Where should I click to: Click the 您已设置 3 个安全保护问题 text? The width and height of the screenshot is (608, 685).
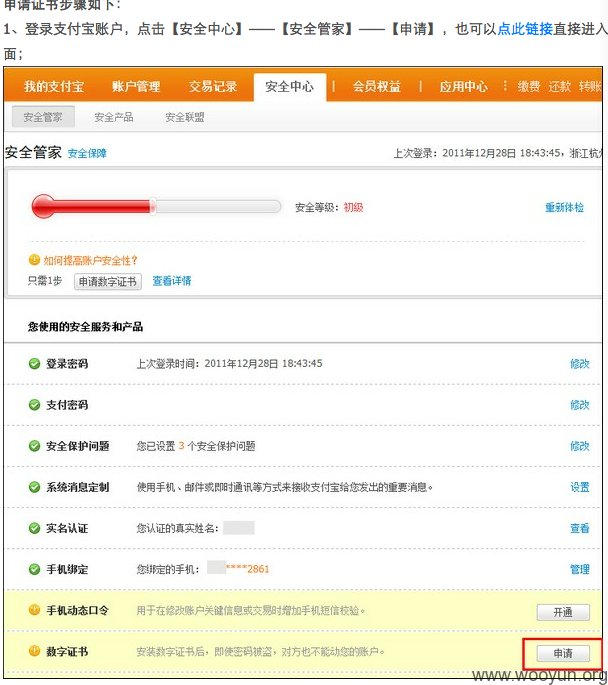[196, 446]
